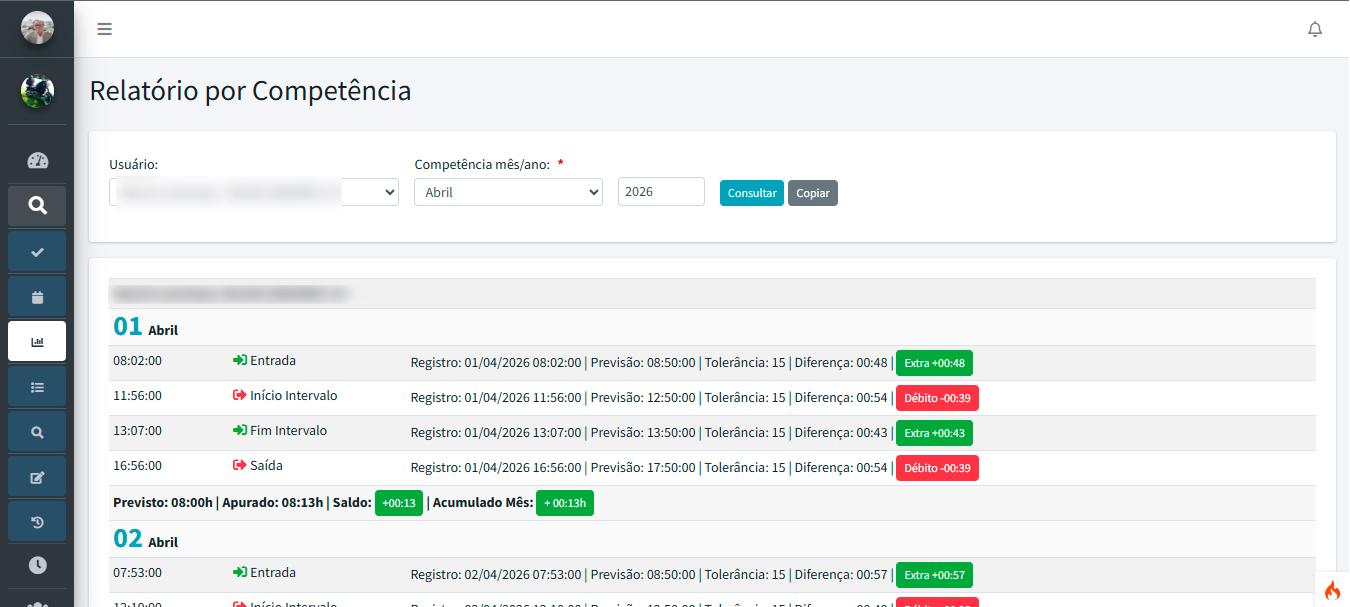Click the large magnifier search sidebar item

37,206
